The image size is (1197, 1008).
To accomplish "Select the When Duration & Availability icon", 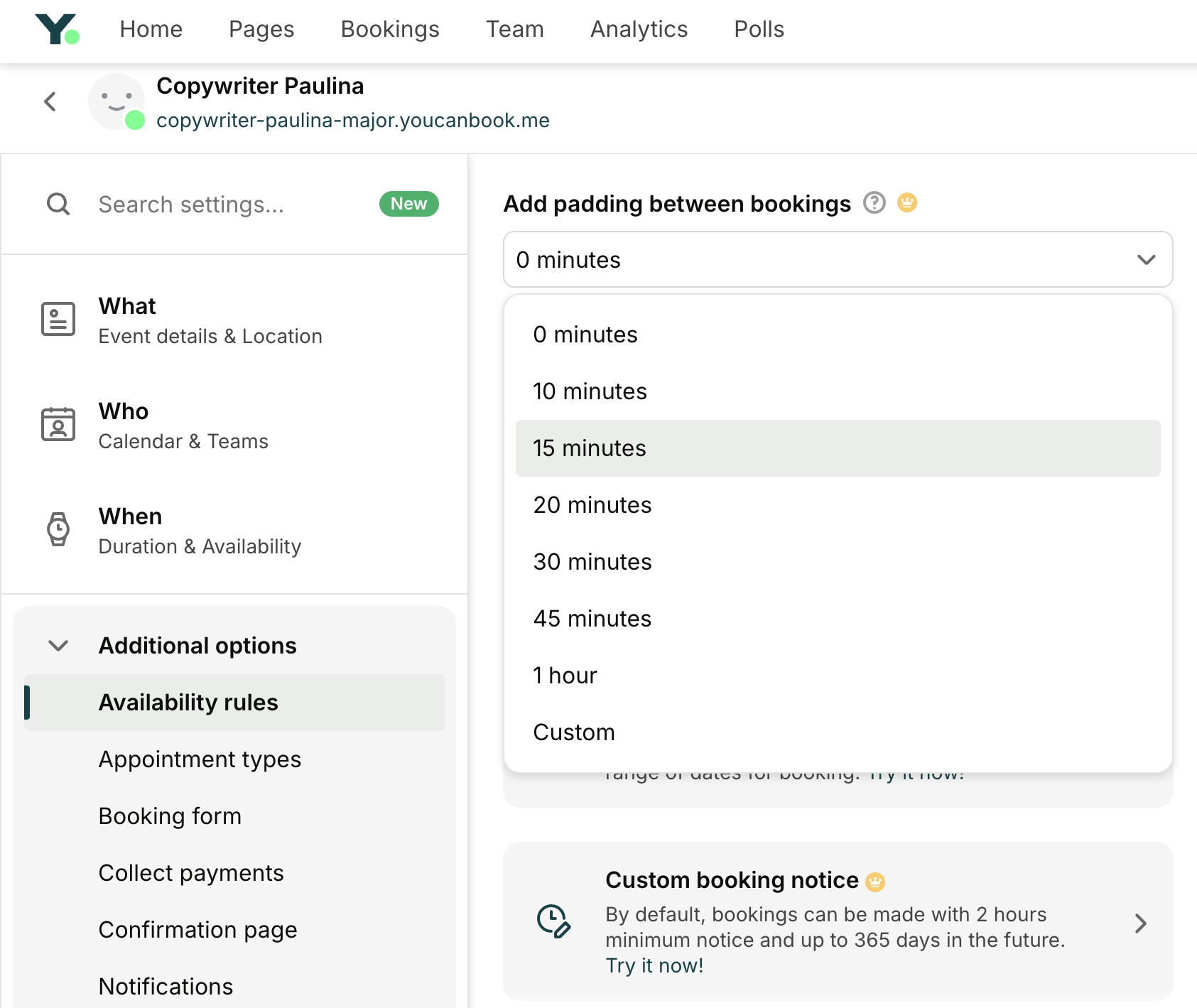I will (58, 529).
